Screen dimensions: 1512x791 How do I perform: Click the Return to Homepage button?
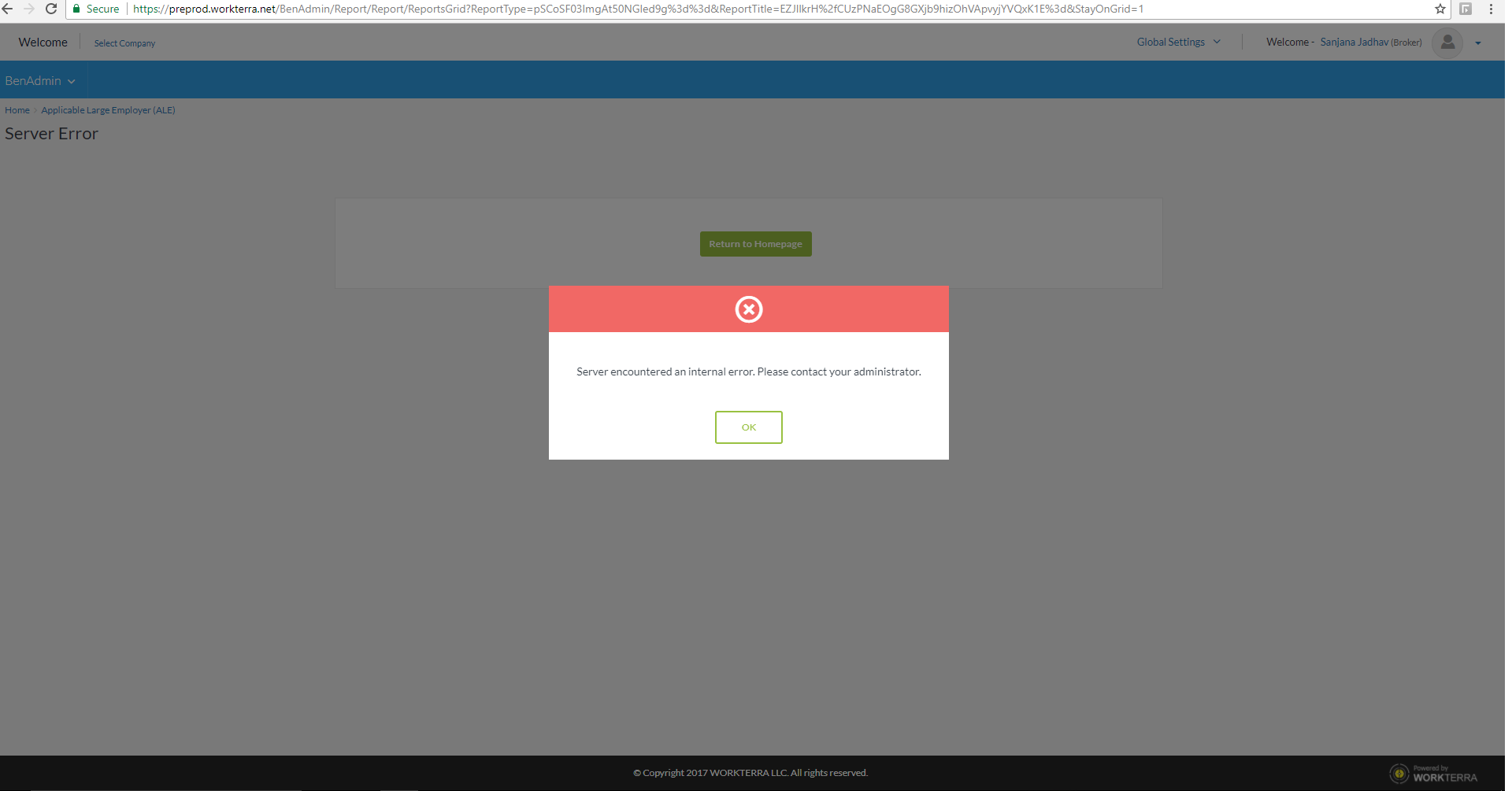[755, 244]
